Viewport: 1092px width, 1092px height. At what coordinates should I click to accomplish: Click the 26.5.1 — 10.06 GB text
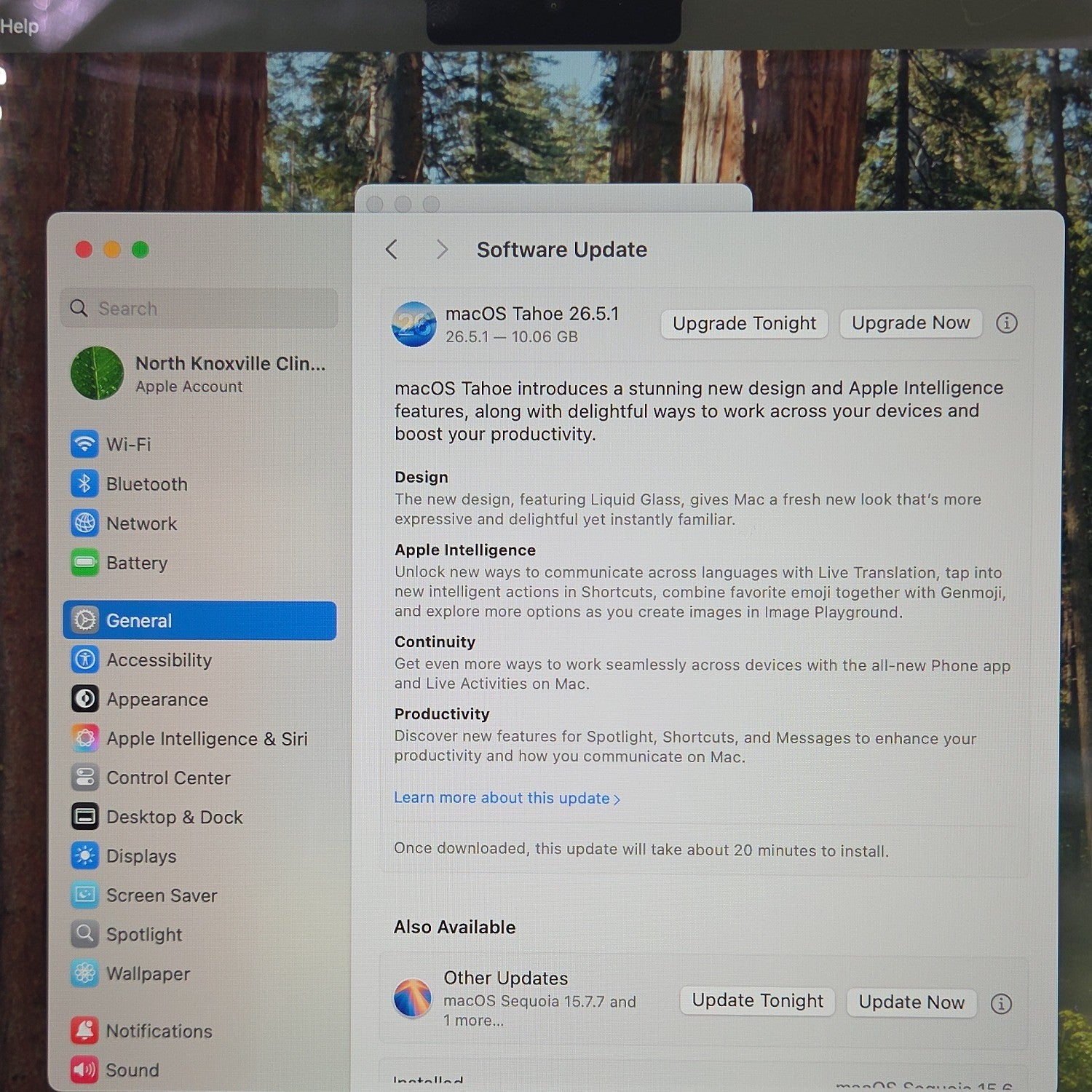pyautogui.click(x=512, y=337)
